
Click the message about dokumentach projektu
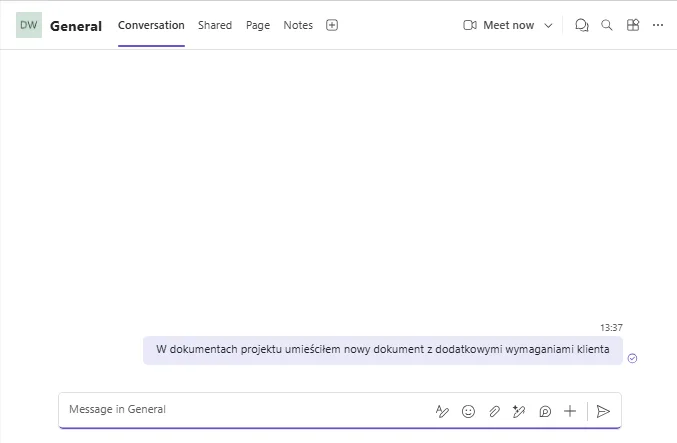[383, 350]
